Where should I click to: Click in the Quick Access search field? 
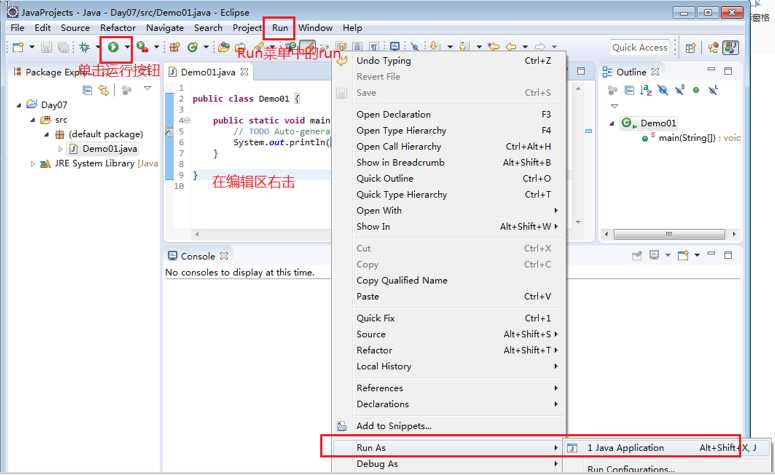pos(640,47)
